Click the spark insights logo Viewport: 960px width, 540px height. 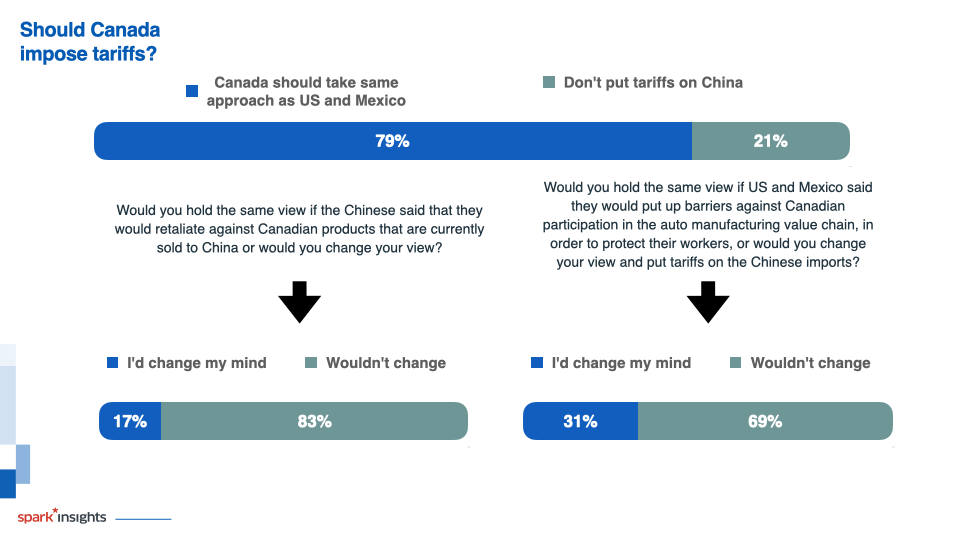[x=62, y=516]
